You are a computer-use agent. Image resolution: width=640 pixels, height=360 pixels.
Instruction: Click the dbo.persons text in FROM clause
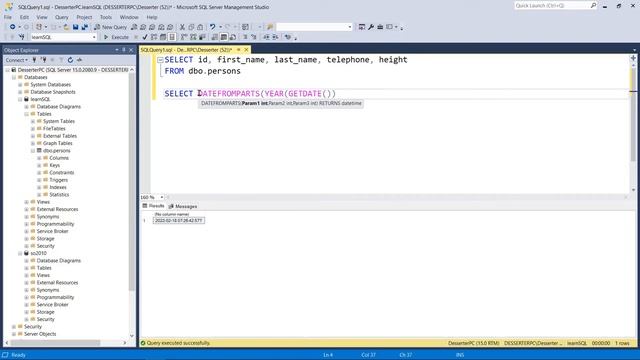[x=214, y=71]
